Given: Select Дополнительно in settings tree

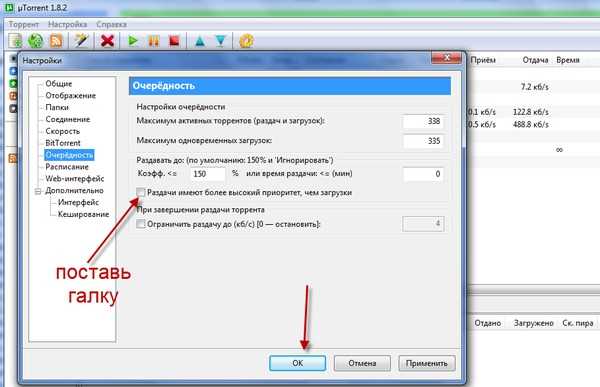Looking at the screenshot, I should (x=74, y=191).
